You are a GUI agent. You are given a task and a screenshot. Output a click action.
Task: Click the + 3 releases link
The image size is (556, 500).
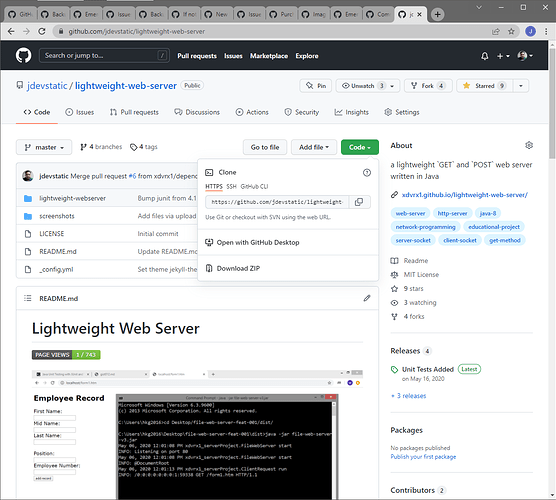(408, 396)
